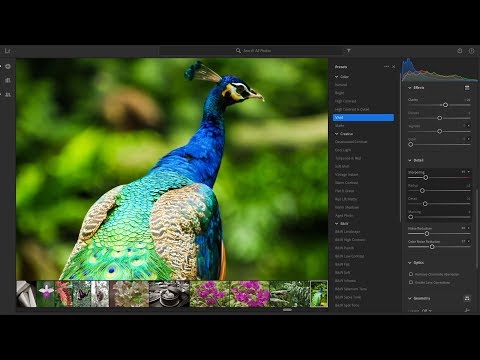This screenshot has height=360, width=480.
Task: Click the Search All Photos field
Action: tap(251, 51)
